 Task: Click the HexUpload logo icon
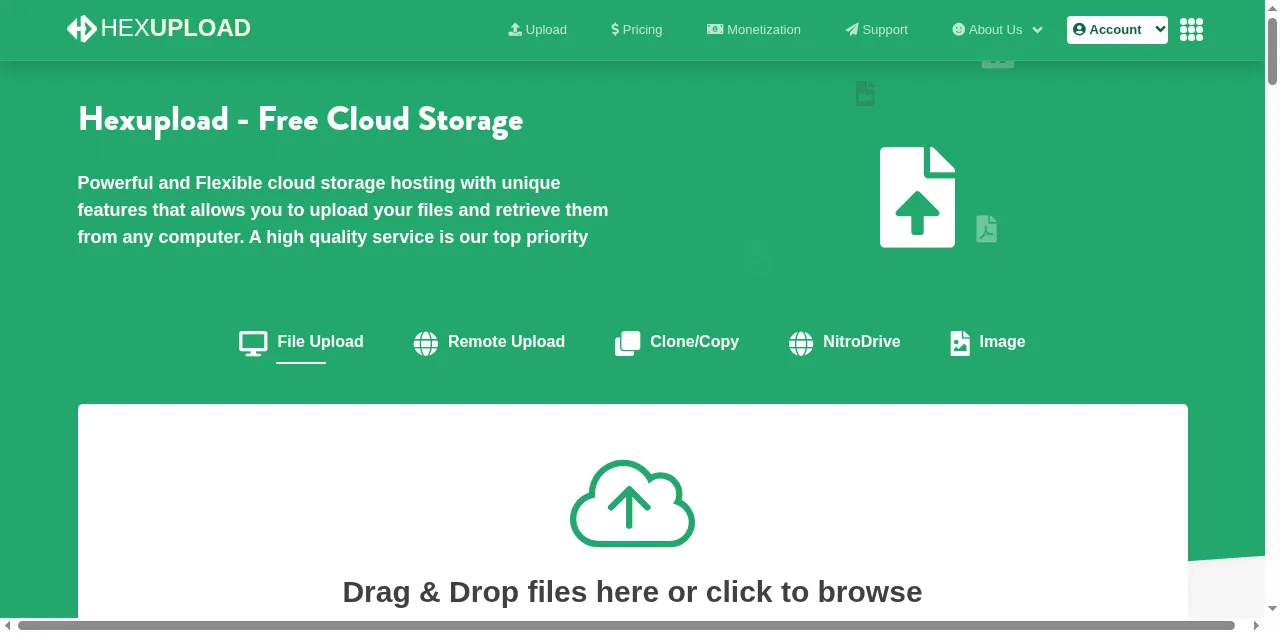[x=82, y=29]
